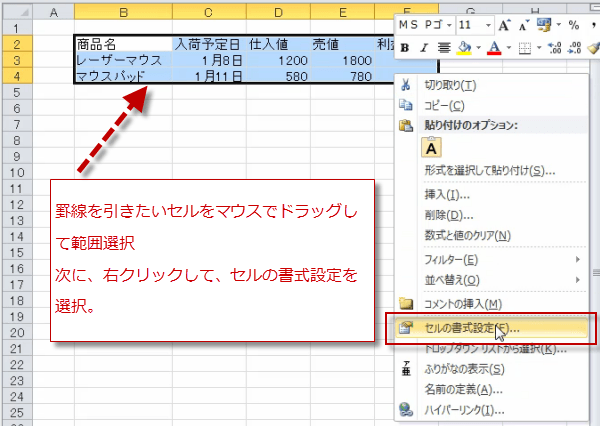The width and height of the screenshot is (600, 426).
Task: Apply yellow fill color
Action: click(x=464, y=48)
